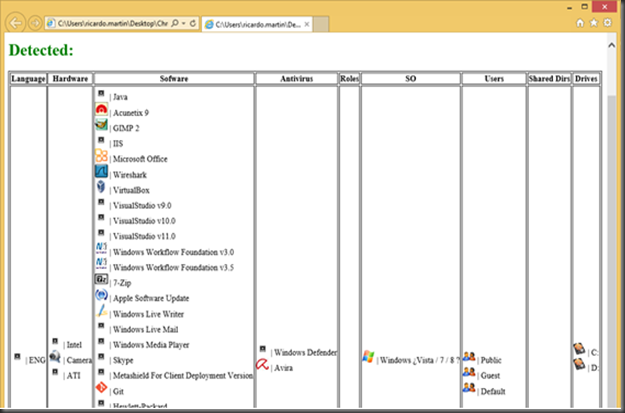Click the Windows ¿Vista / 7 / 8 ? text

coord(419,360)
